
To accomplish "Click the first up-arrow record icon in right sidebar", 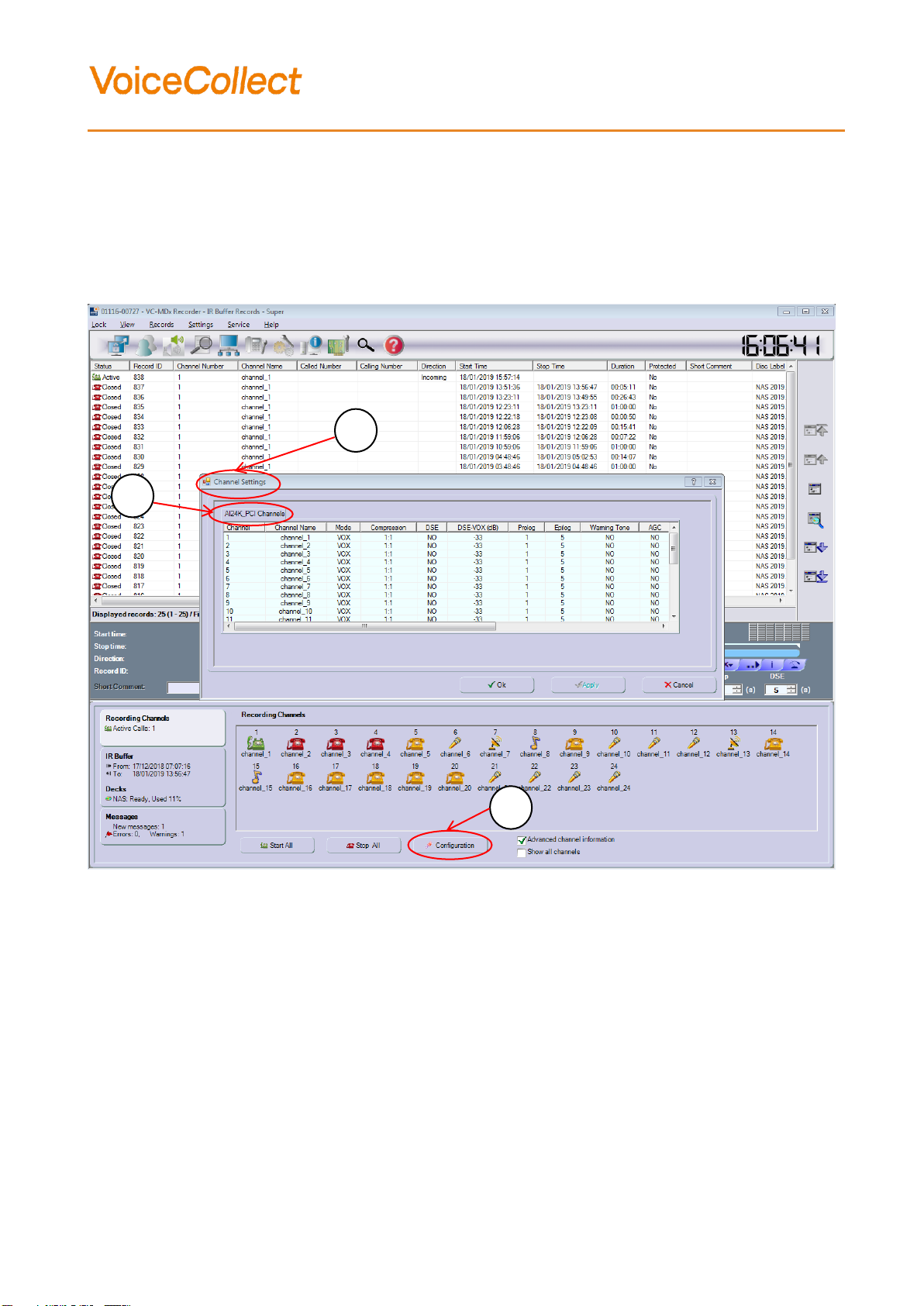I will point(815,429).
